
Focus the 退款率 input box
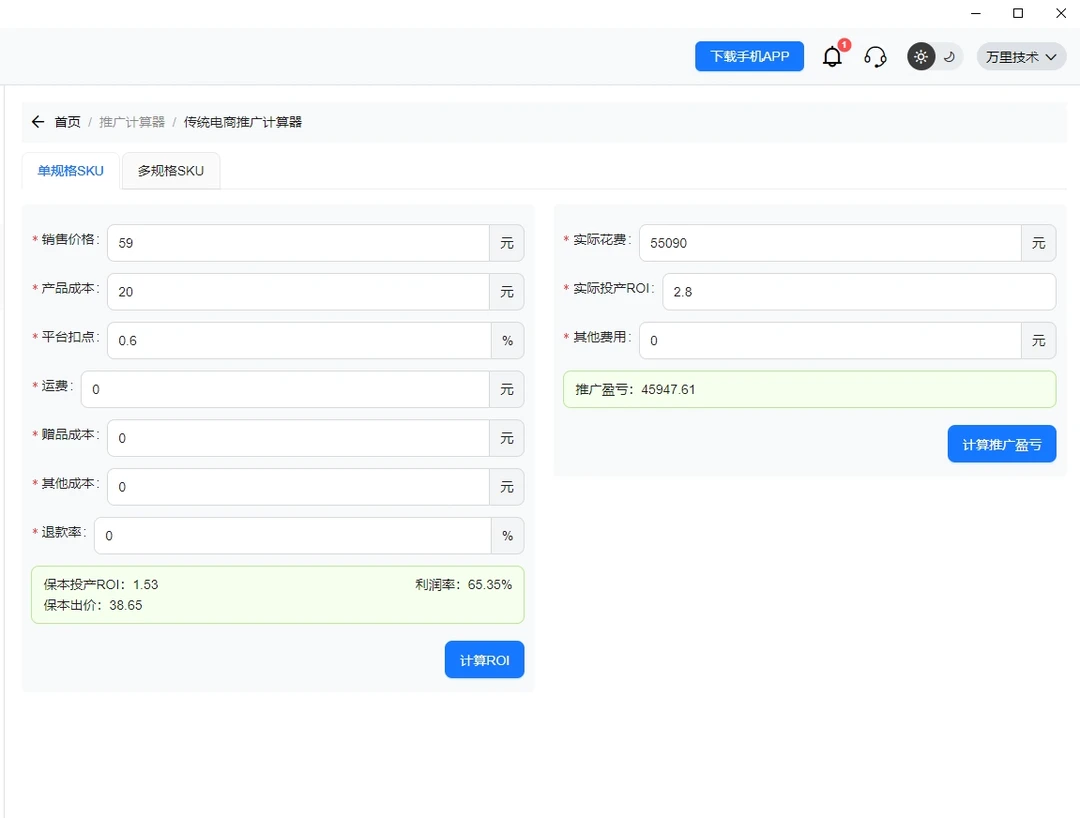292,536
